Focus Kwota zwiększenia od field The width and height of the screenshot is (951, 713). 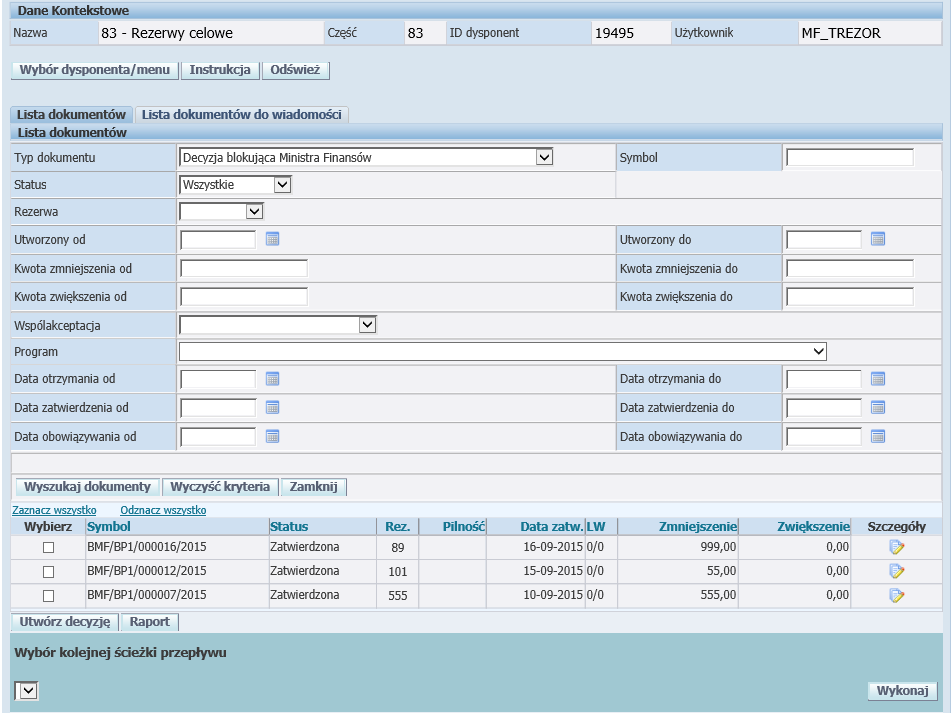point(244,297)
